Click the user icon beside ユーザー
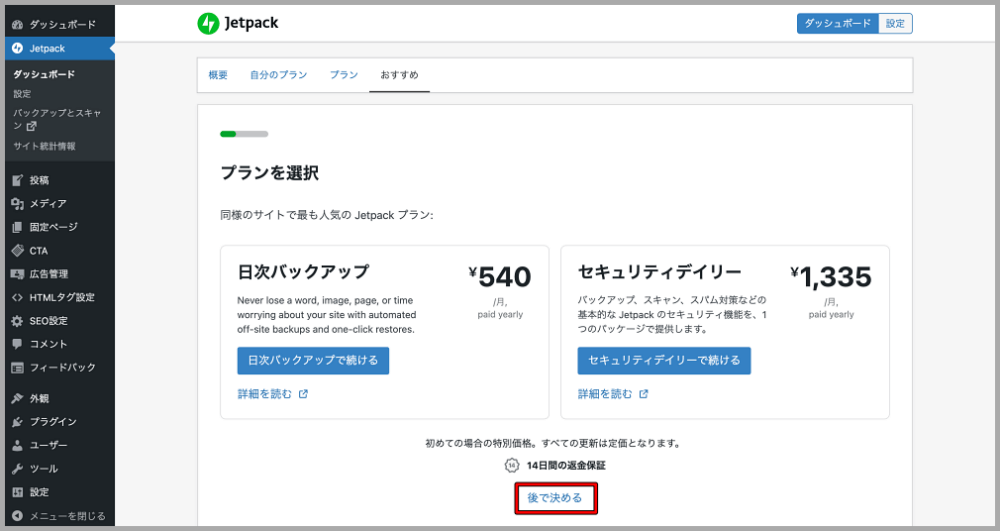1000x531 pixels. tap(17, 445)
